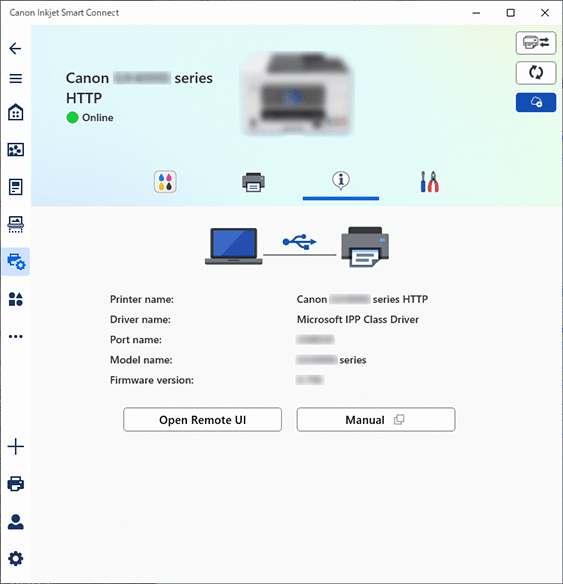563x584 pixels.
Task: Open the printer list sidebar icon
Action: (x=15, y=483)
